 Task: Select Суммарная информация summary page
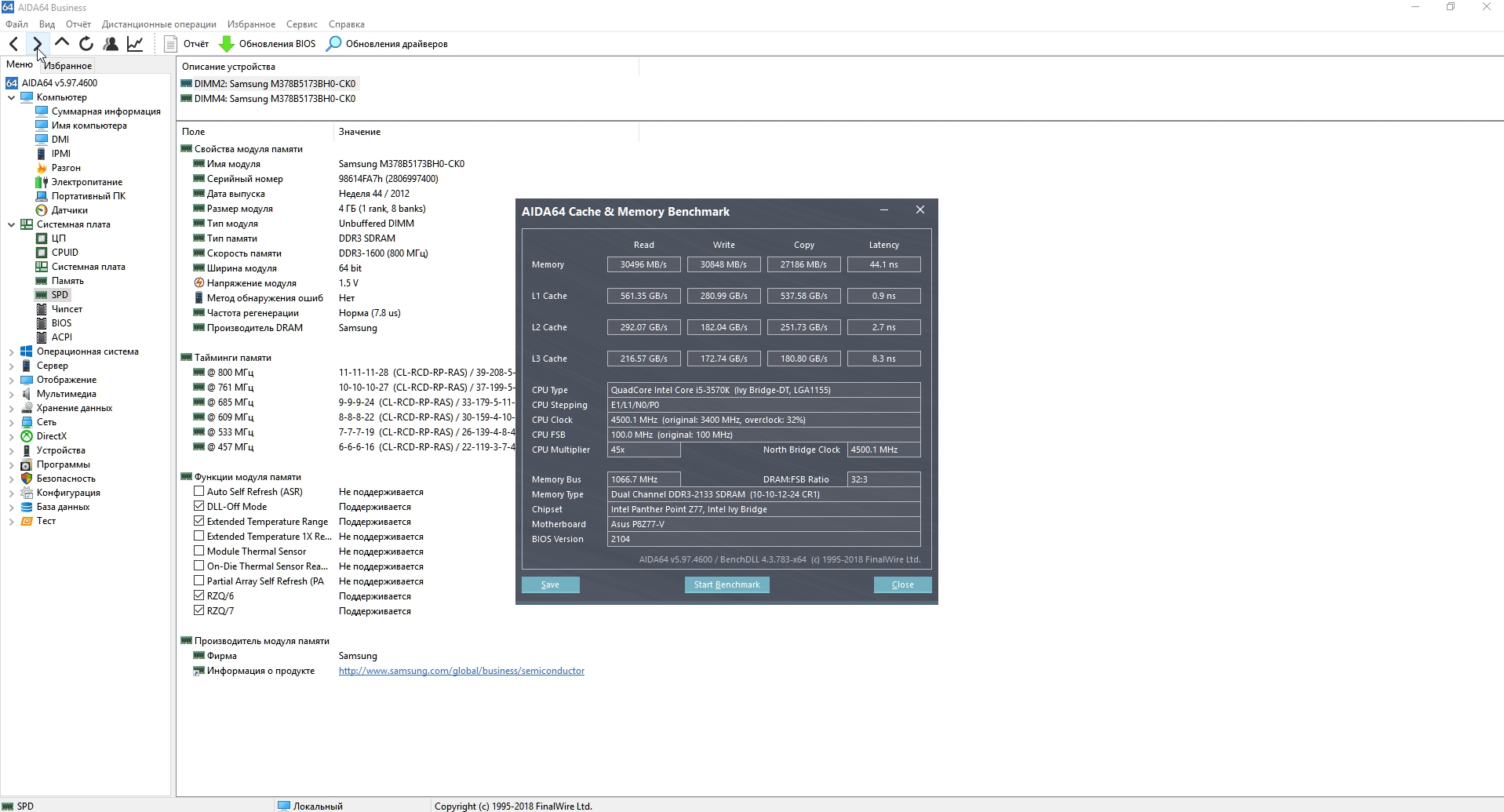98,111
